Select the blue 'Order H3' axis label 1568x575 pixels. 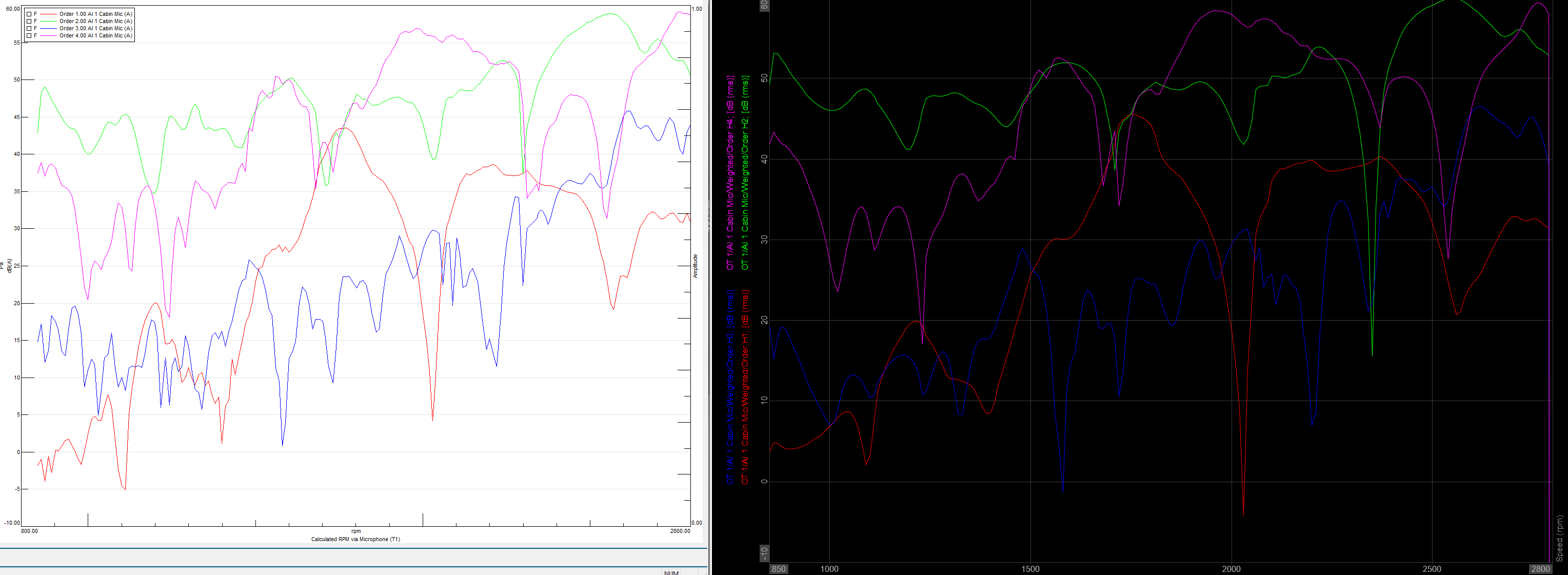pyautogui.click(x=730, y=387)
